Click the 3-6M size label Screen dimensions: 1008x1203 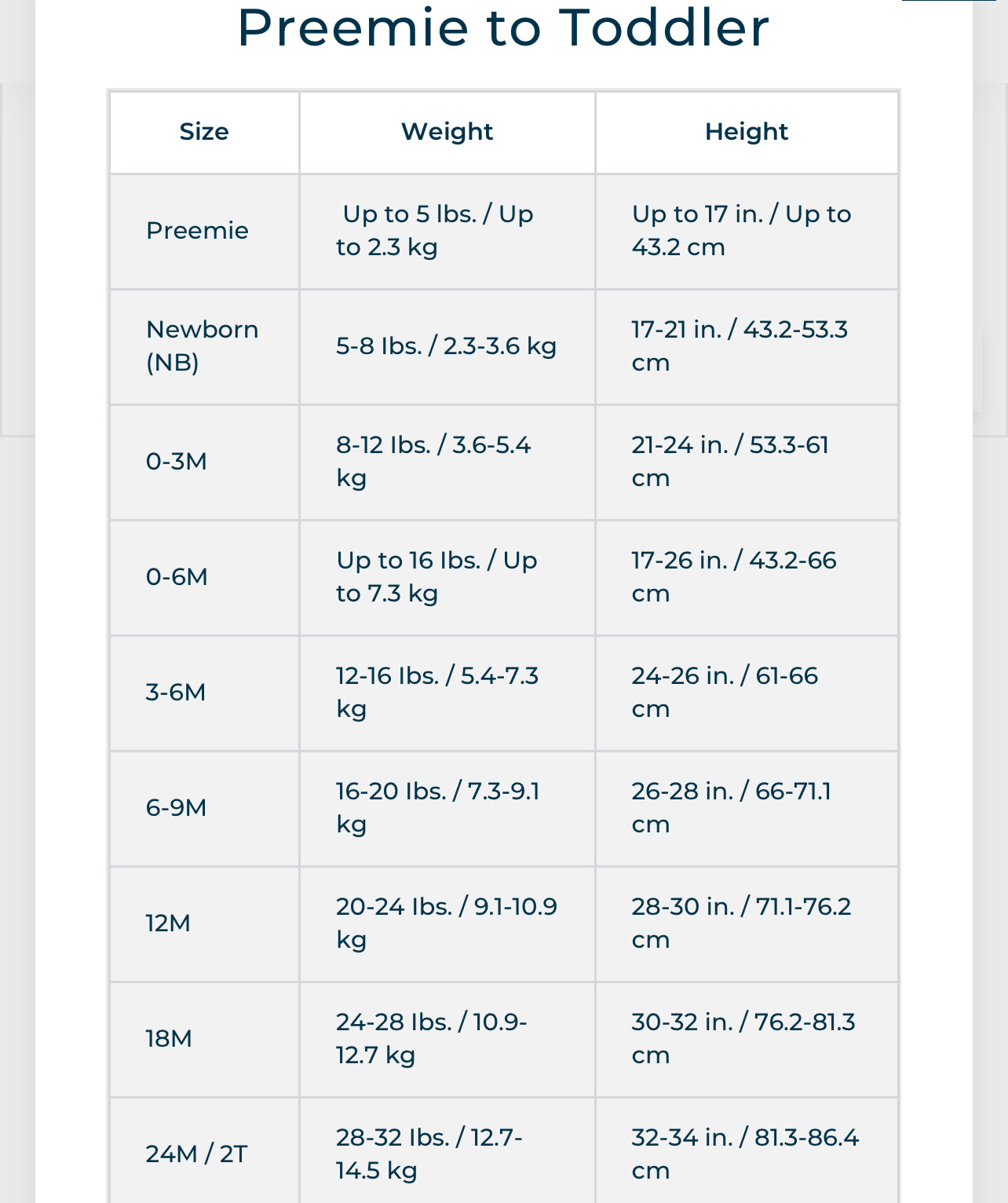click(x=176, y=693)
